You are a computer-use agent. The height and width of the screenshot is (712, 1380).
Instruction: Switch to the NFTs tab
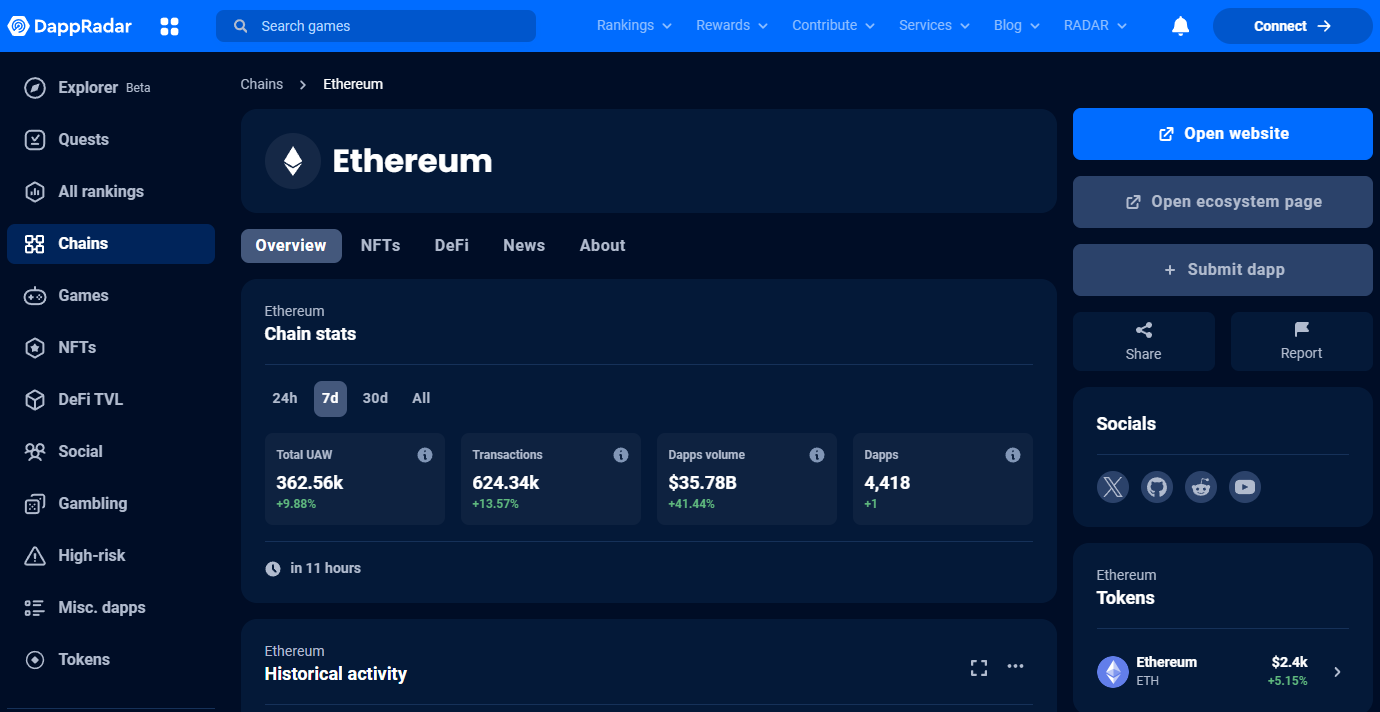[x=380, y=245]
